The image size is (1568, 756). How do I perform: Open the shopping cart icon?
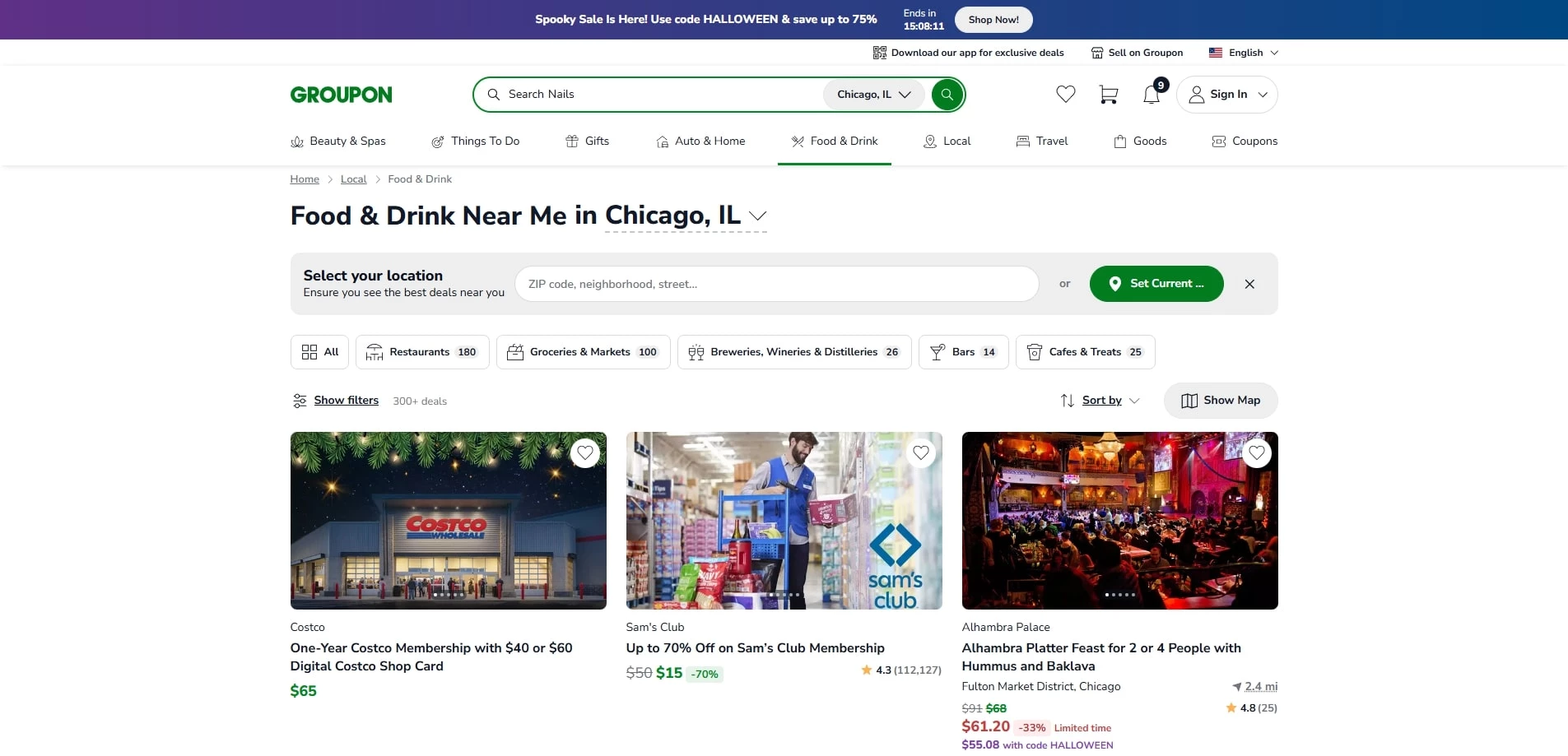pos(1107,94)
